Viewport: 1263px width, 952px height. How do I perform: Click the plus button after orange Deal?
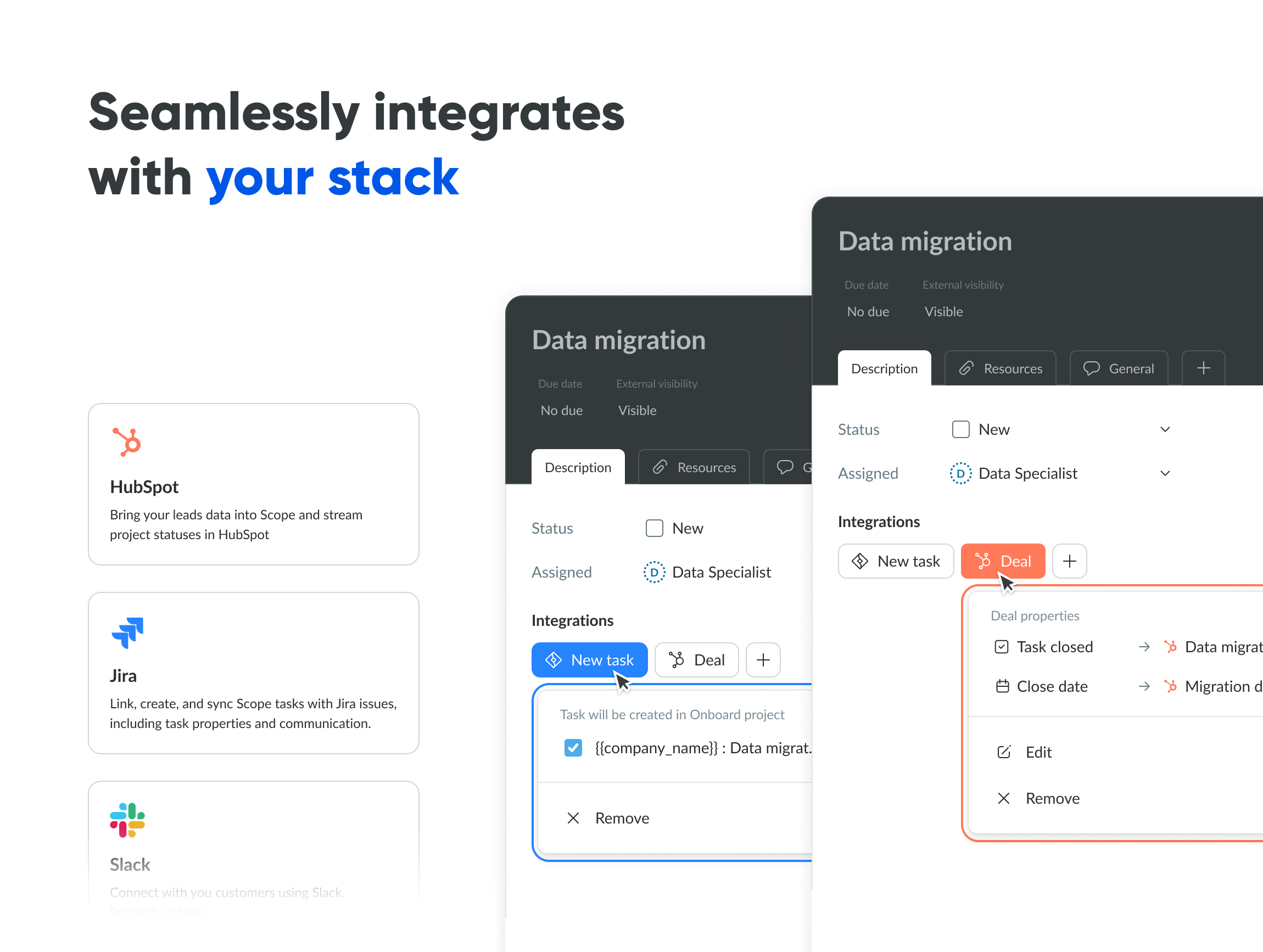point(1069,562)
